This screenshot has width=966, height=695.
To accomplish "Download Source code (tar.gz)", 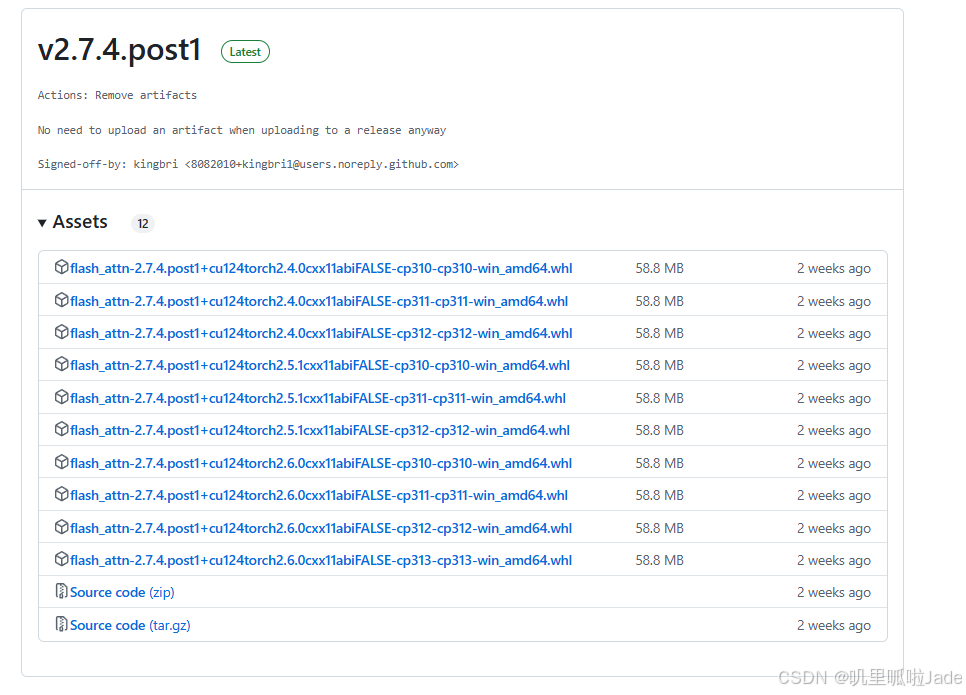I will pyautogui.click(x=130, y=625).
